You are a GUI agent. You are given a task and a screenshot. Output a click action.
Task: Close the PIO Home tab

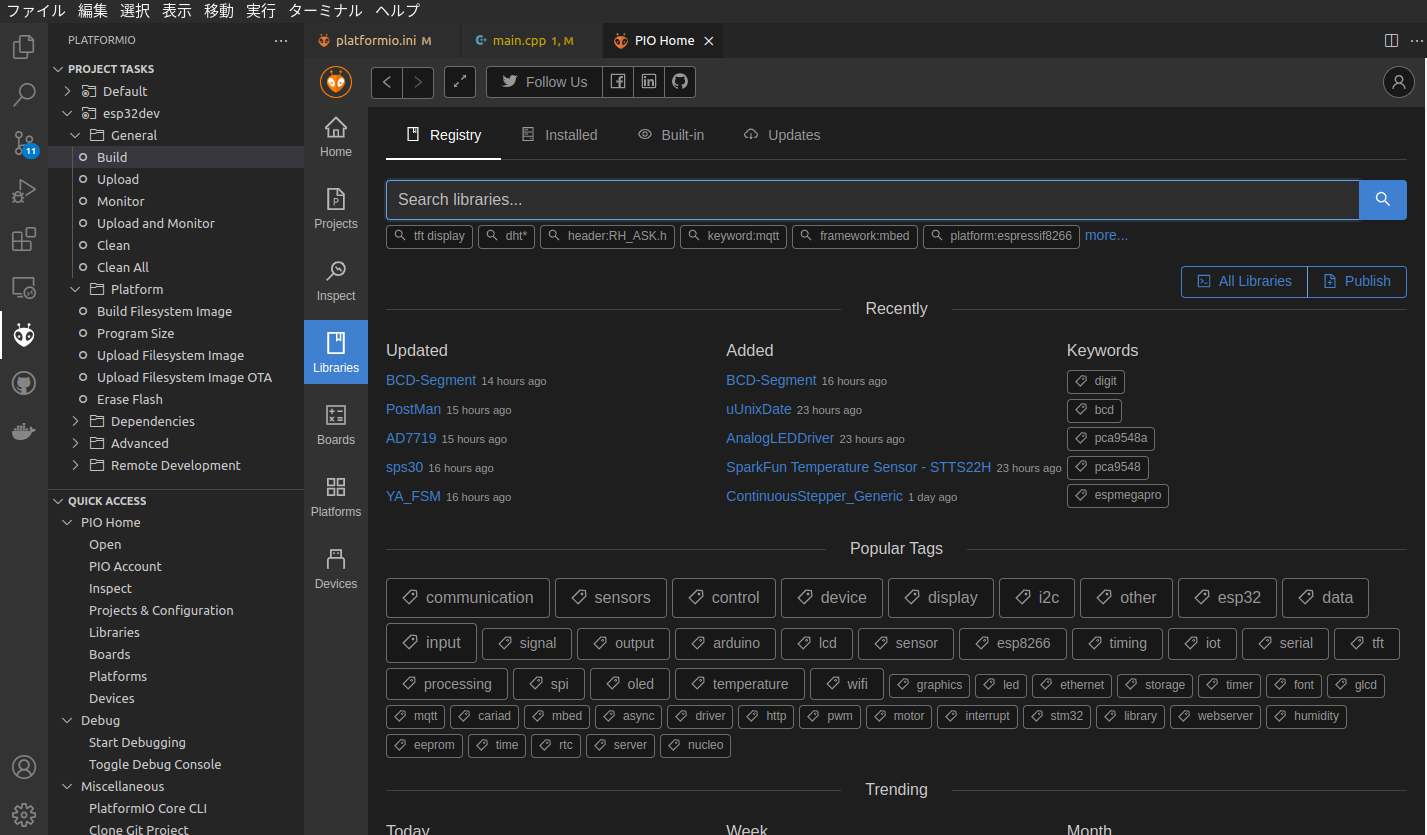[709, 41]
